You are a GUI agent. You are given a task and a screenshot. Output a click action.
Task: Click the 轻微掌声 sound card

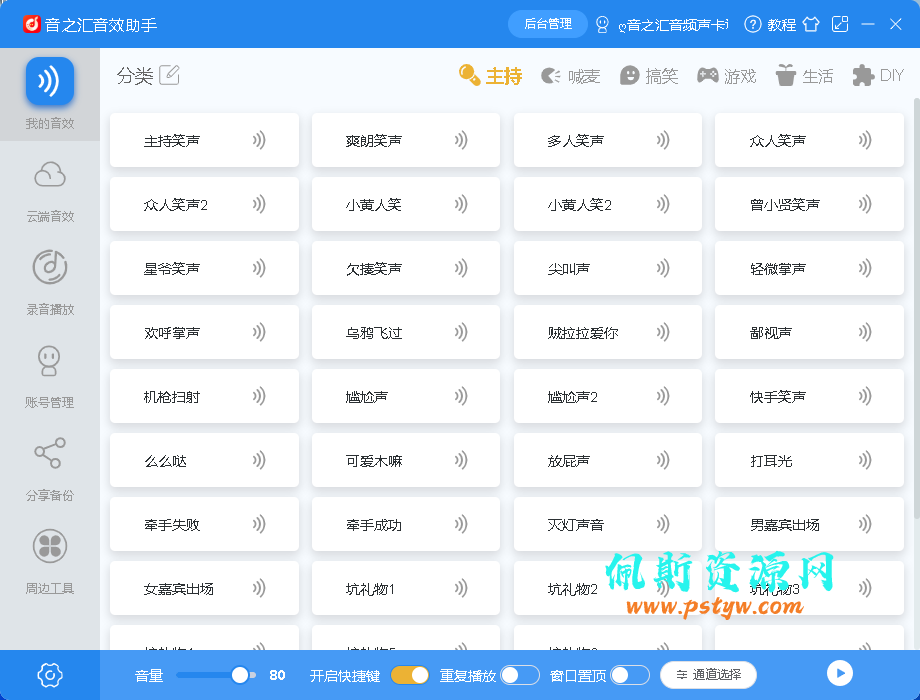[x=809, y=268]
